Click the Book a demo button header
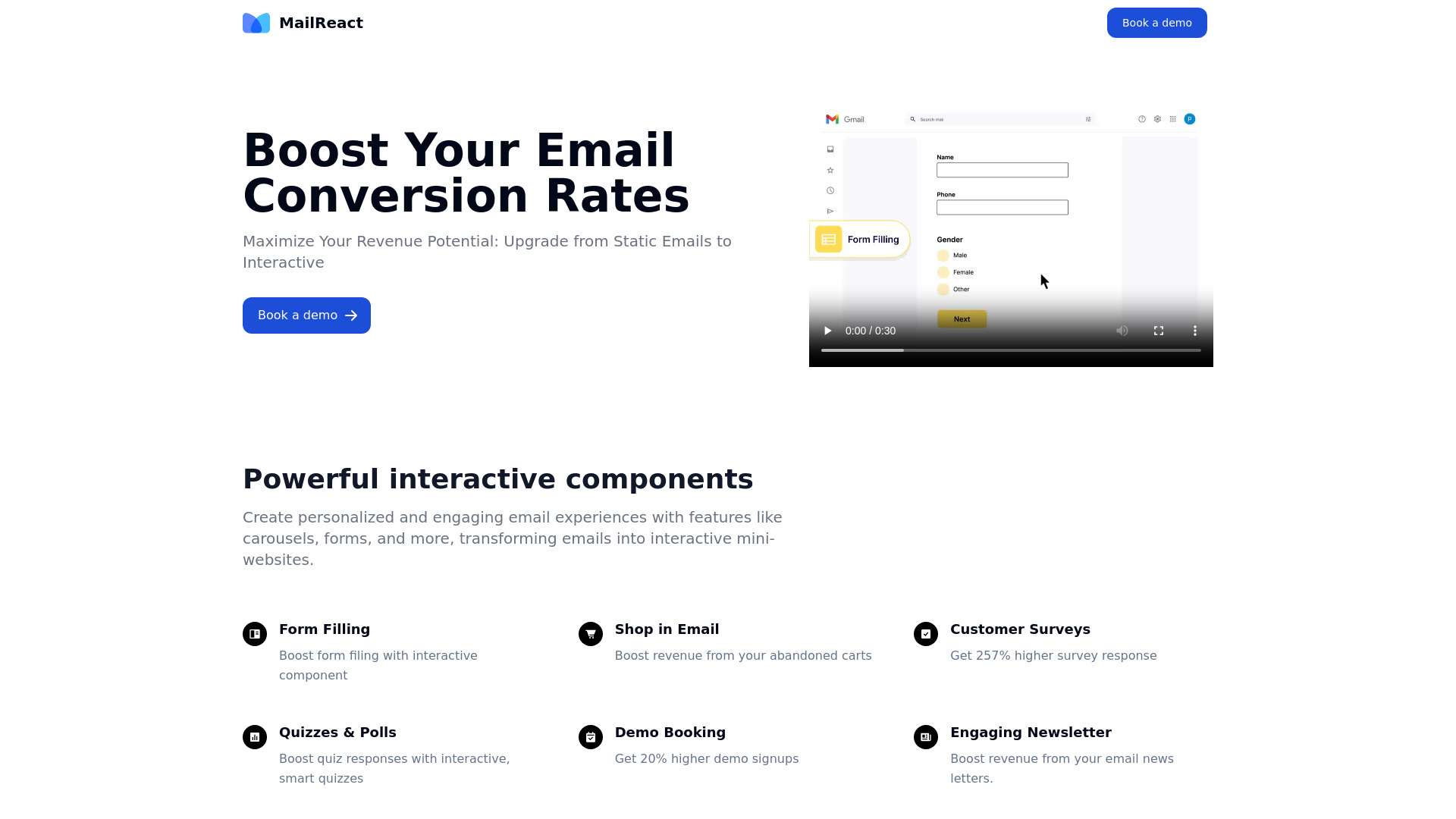1456x819 pixels. (x=1156, y=22)
